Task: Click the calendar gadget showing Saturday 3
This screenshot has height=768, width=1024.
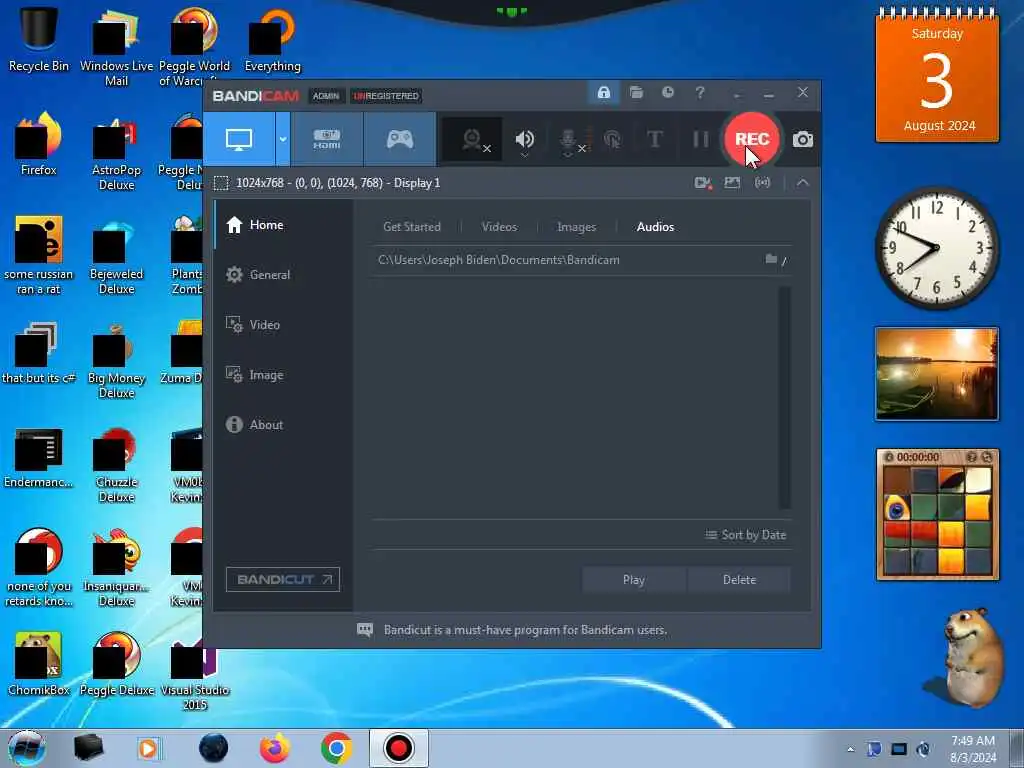Action: click(937, 76)
